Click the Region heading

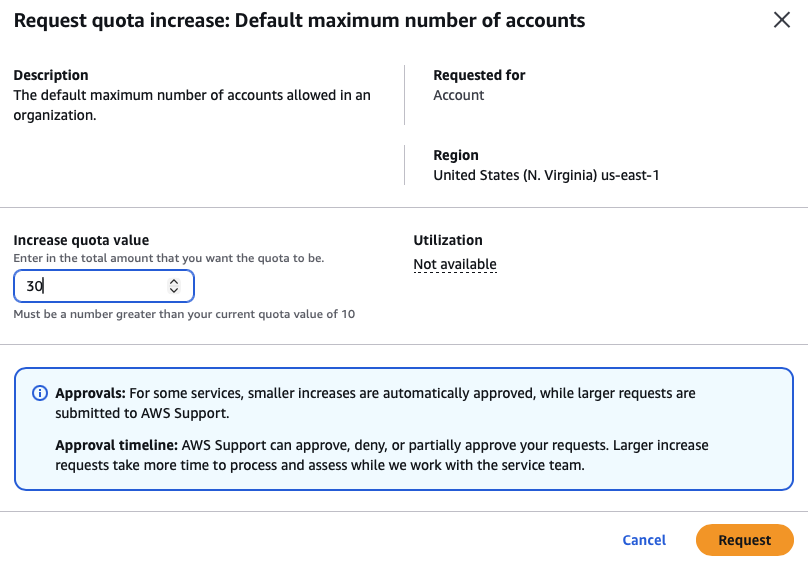(x=456, y=155)
